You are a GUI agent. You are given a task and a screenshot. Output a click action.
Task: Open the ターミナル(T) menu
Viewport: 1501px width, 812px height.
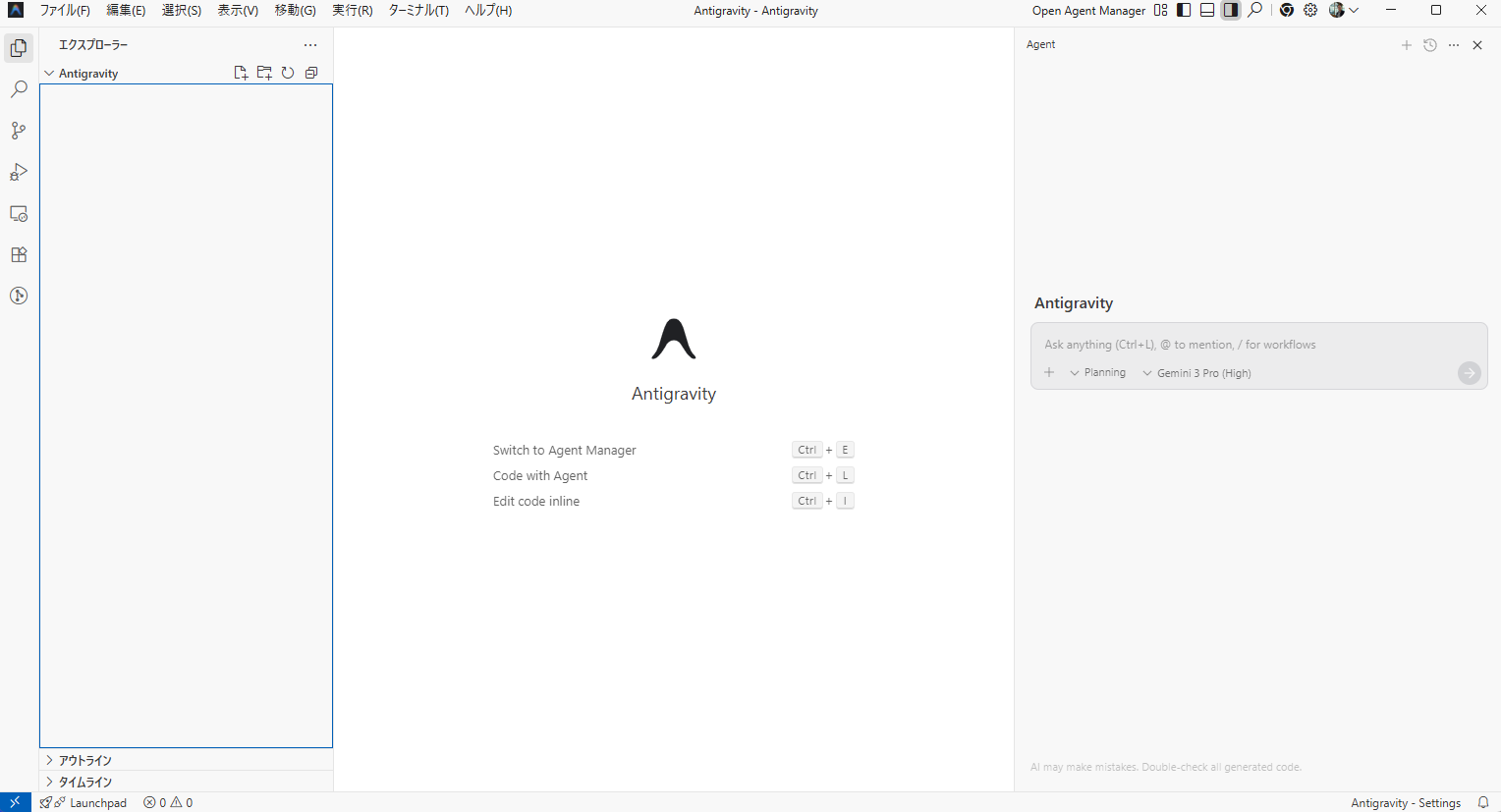pyautogui.click(x=418, y=11)
